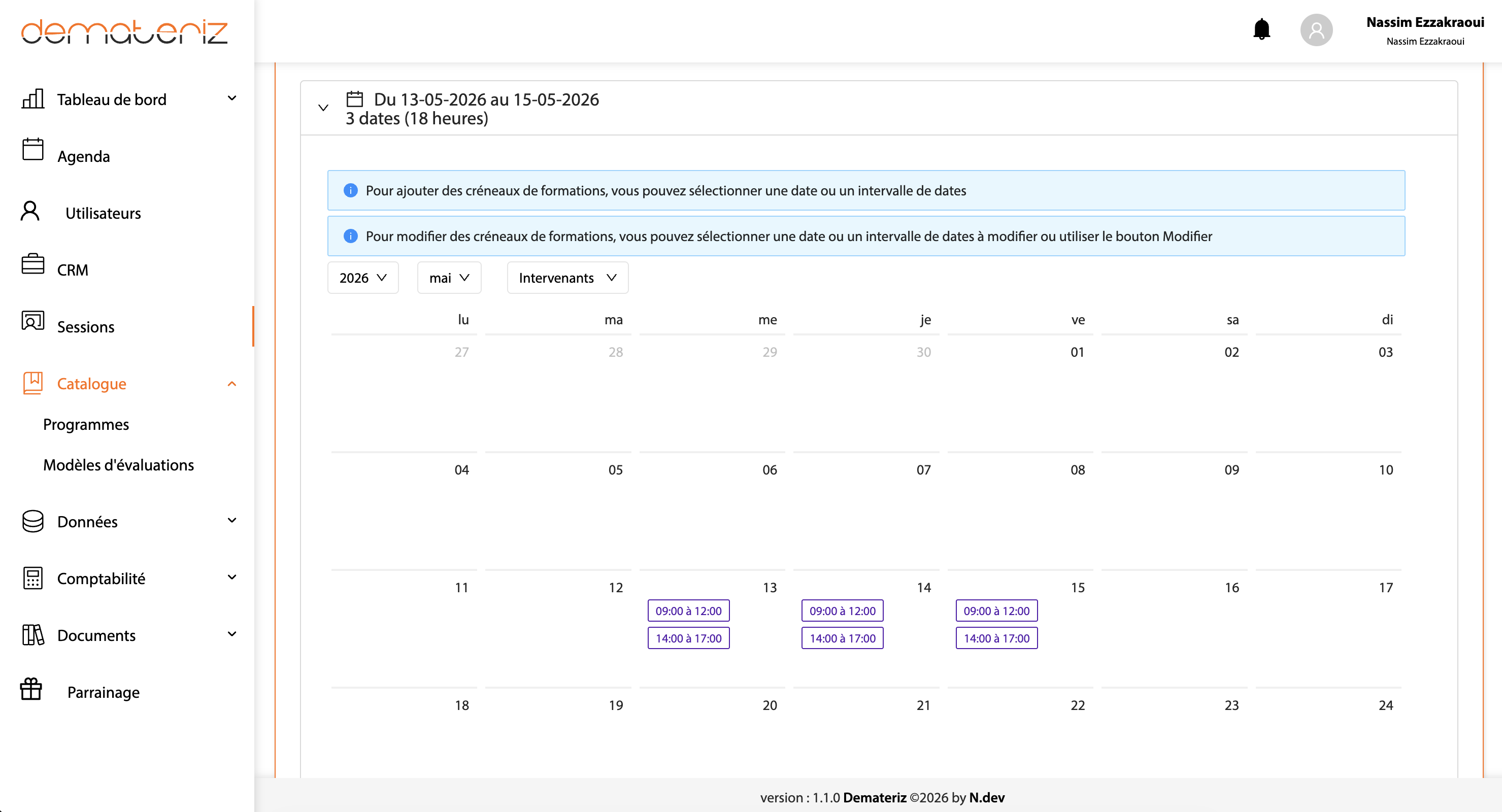Open Programmes under Catalogue
Viewport: 1502px width, 812px height.
tap(86, 424)
